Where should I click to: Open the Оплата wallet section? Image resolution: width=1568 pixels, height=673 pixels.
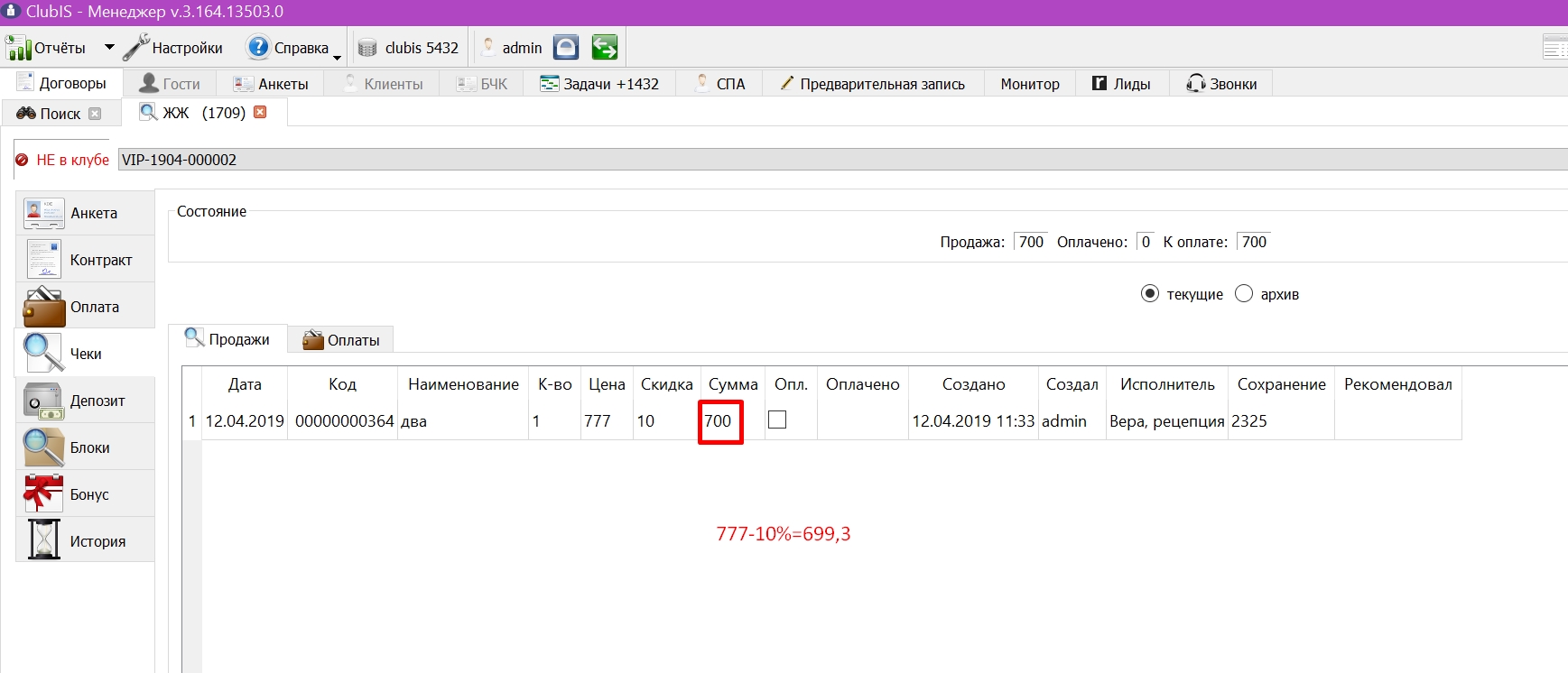(x=86, y=307)
